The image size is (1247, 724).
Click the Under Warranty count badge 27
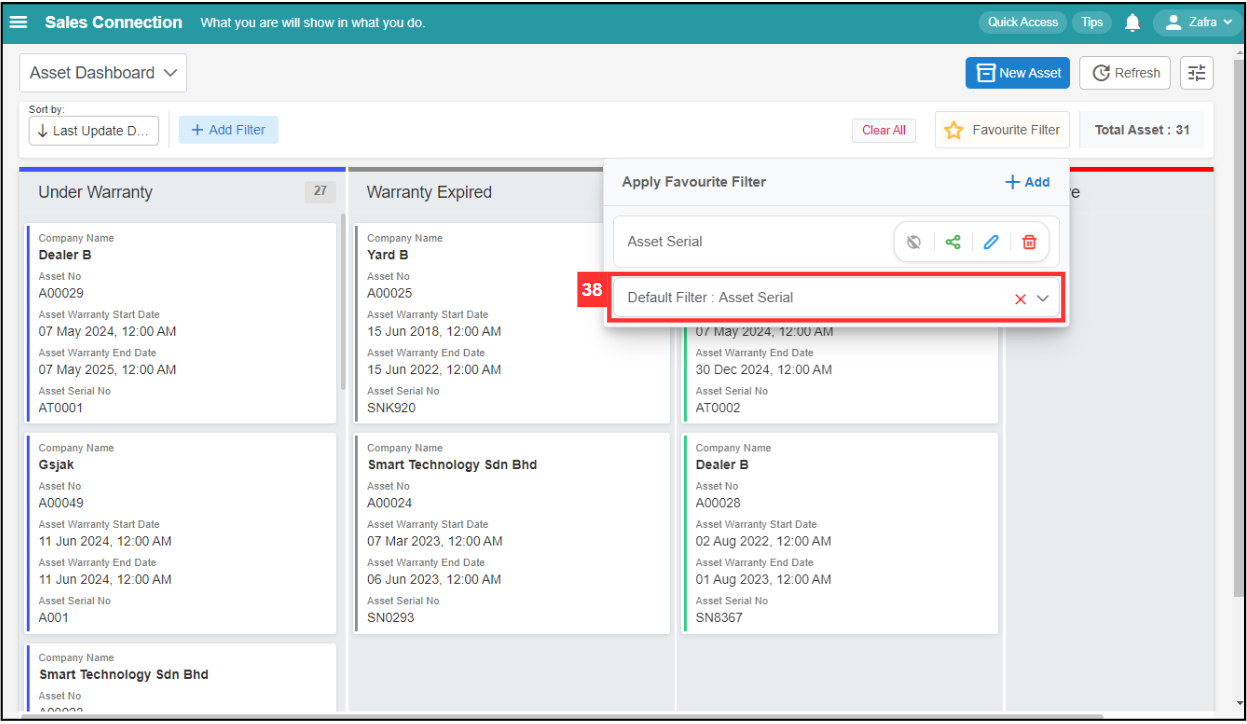pos(320,191)
